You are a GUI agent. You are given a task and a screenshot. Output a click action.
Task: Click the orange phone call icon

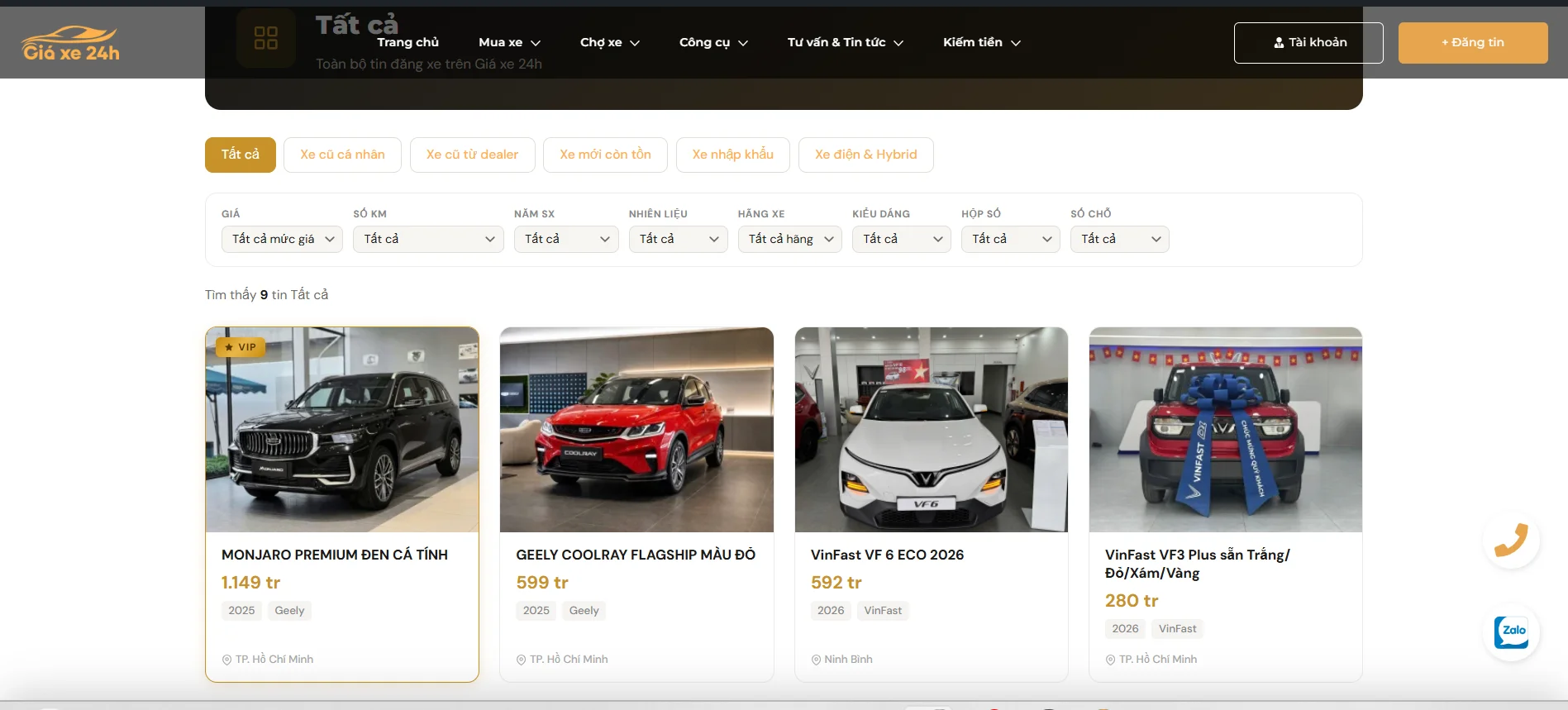coord(1511,541)
